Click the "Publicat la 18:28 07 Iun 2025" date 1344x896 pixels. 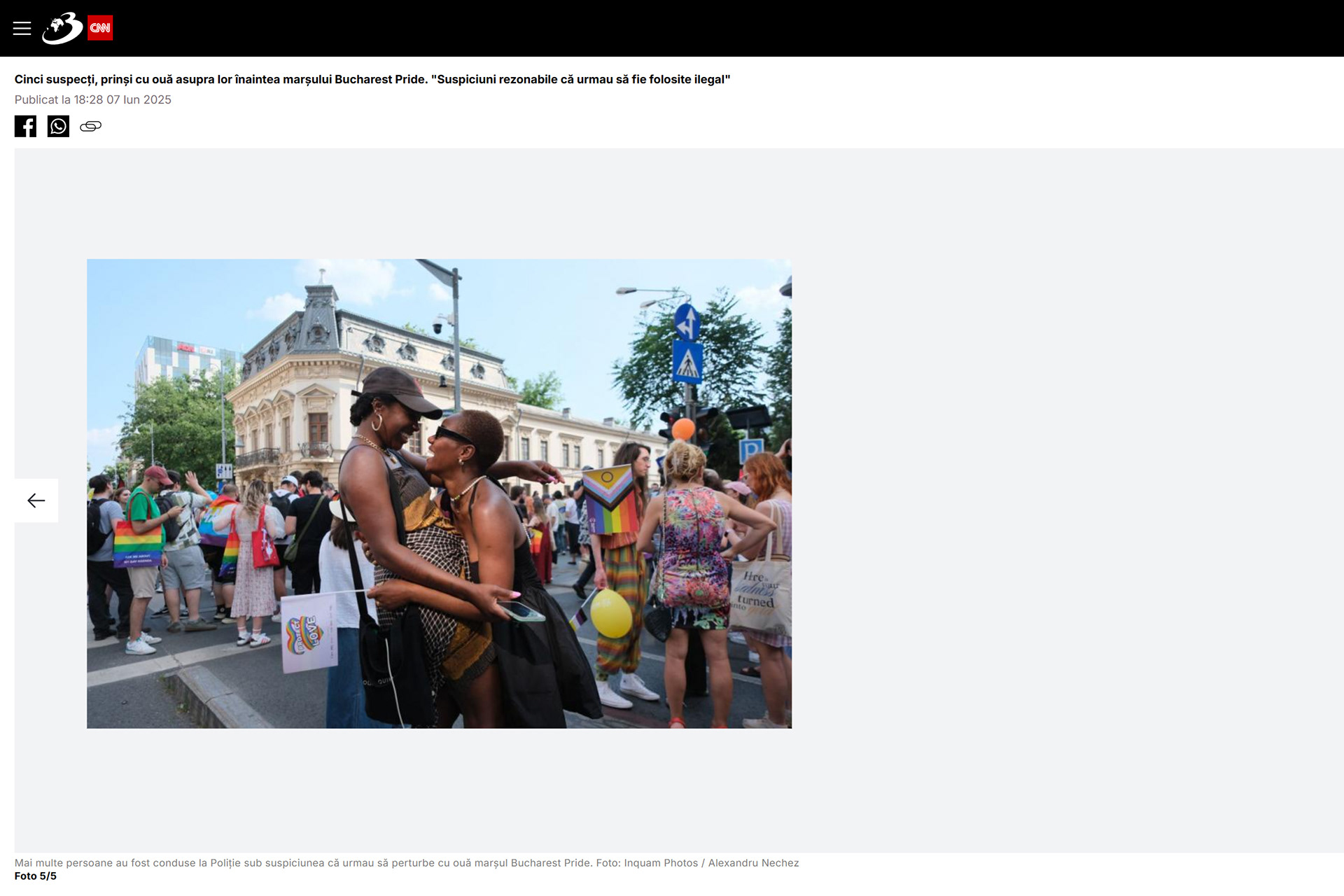pyautogui.click(x=92, y=99)
